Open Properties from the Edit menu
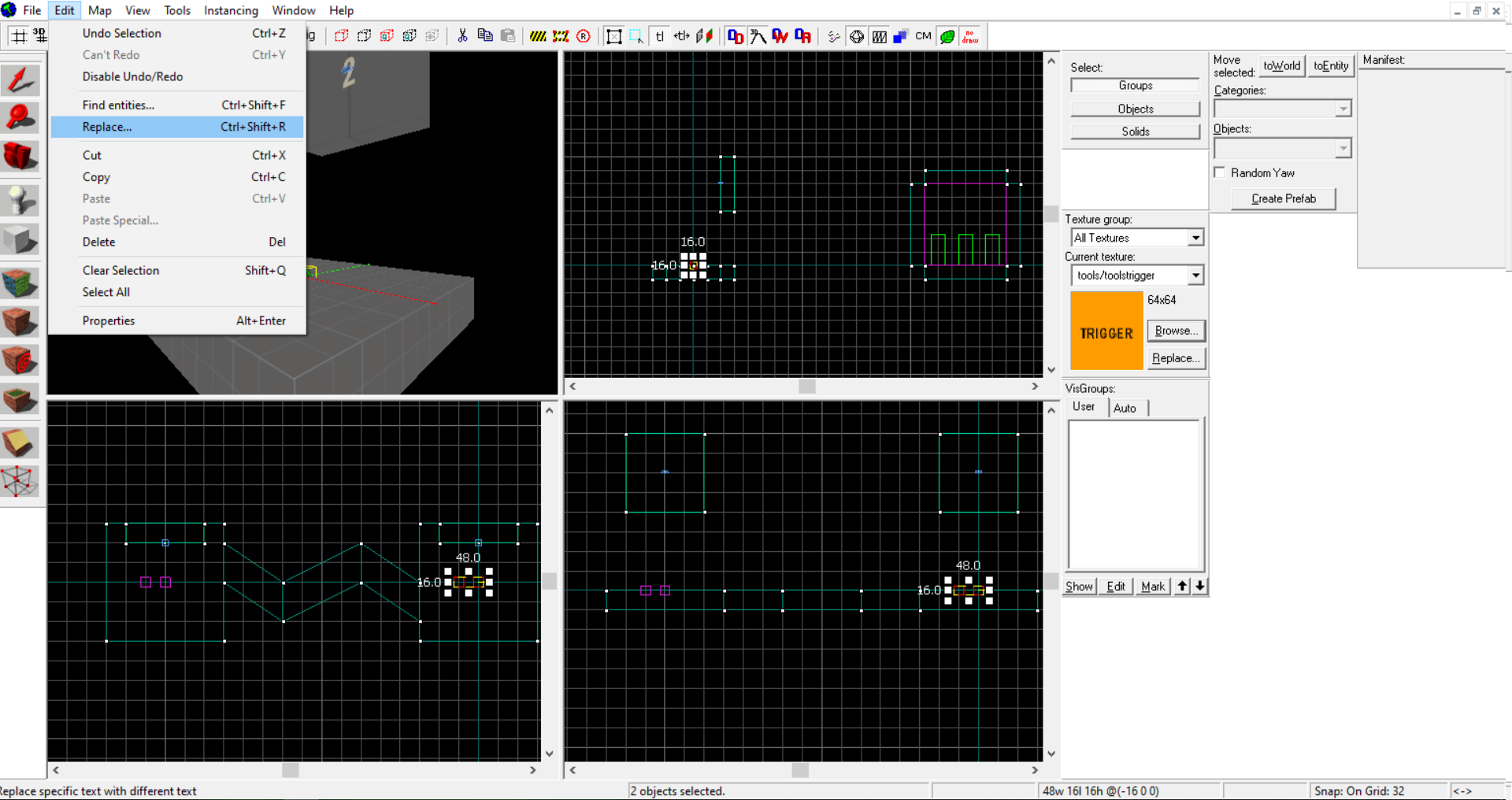 (177, 320)
